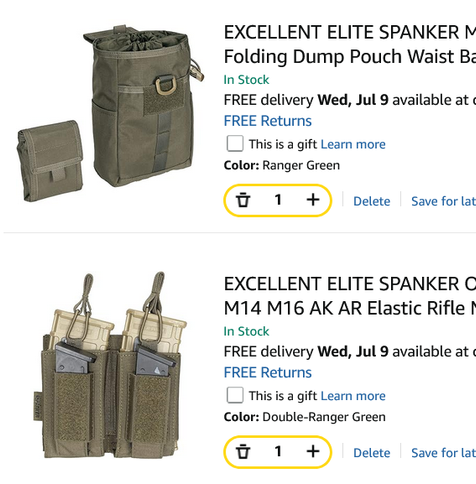Open Learn more link for first gift option
Viewport: 476px width, 484px height.
coord(353,144)
